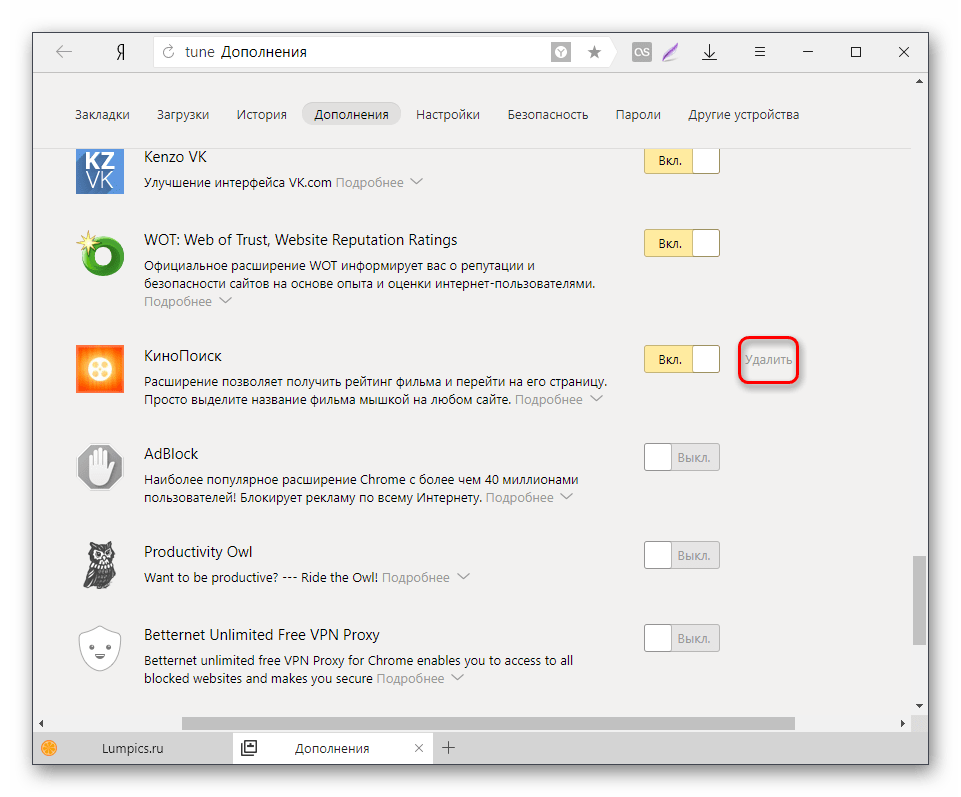The image size is (961, 797).
Task: Select the Дополнения navigation tab
Action: coord(351,115)
